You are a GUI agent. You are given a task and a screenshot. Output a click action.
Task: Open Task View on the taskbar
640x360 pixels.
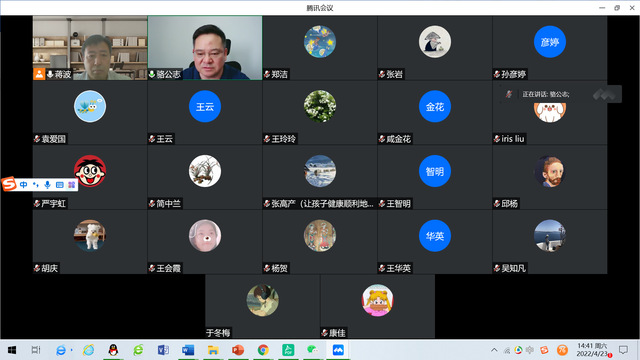[x=36, y=350]
